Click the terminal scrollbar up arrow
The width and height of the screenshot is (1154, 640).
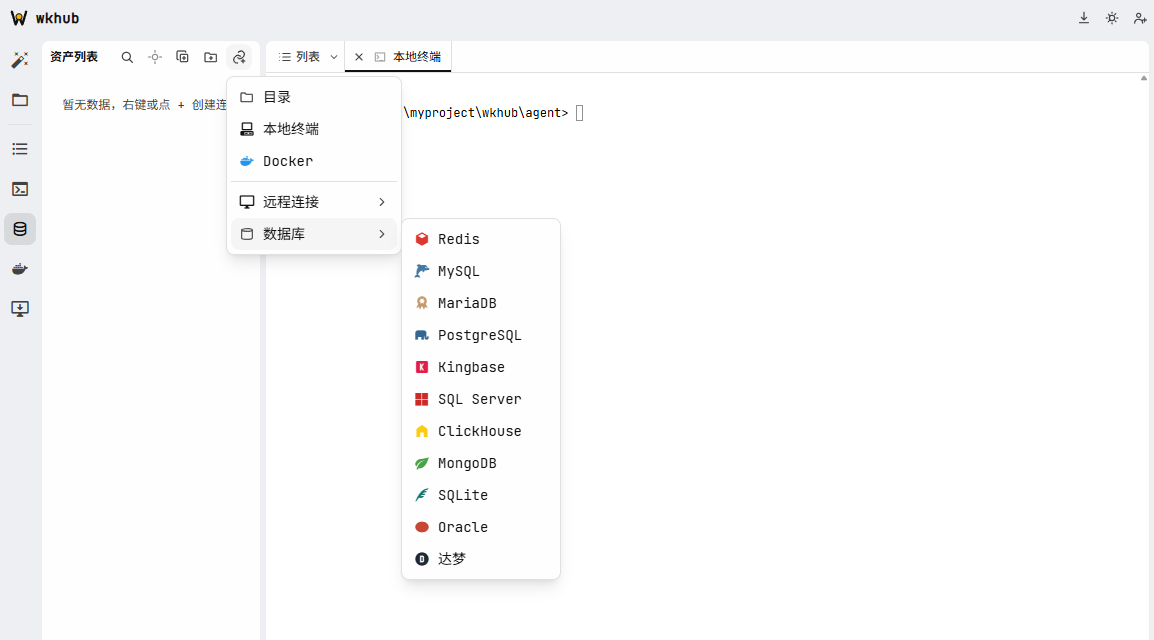1144,78
